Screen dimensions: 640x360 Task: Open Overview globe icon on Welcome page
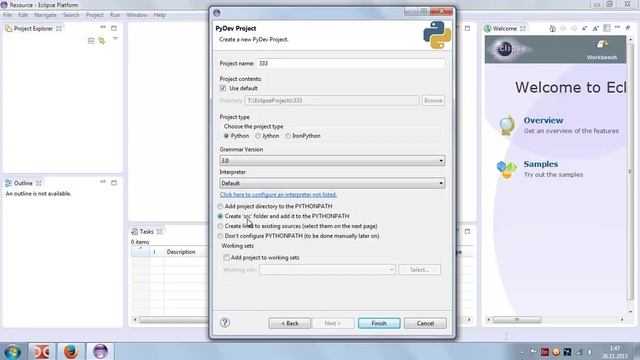point(507,125)
